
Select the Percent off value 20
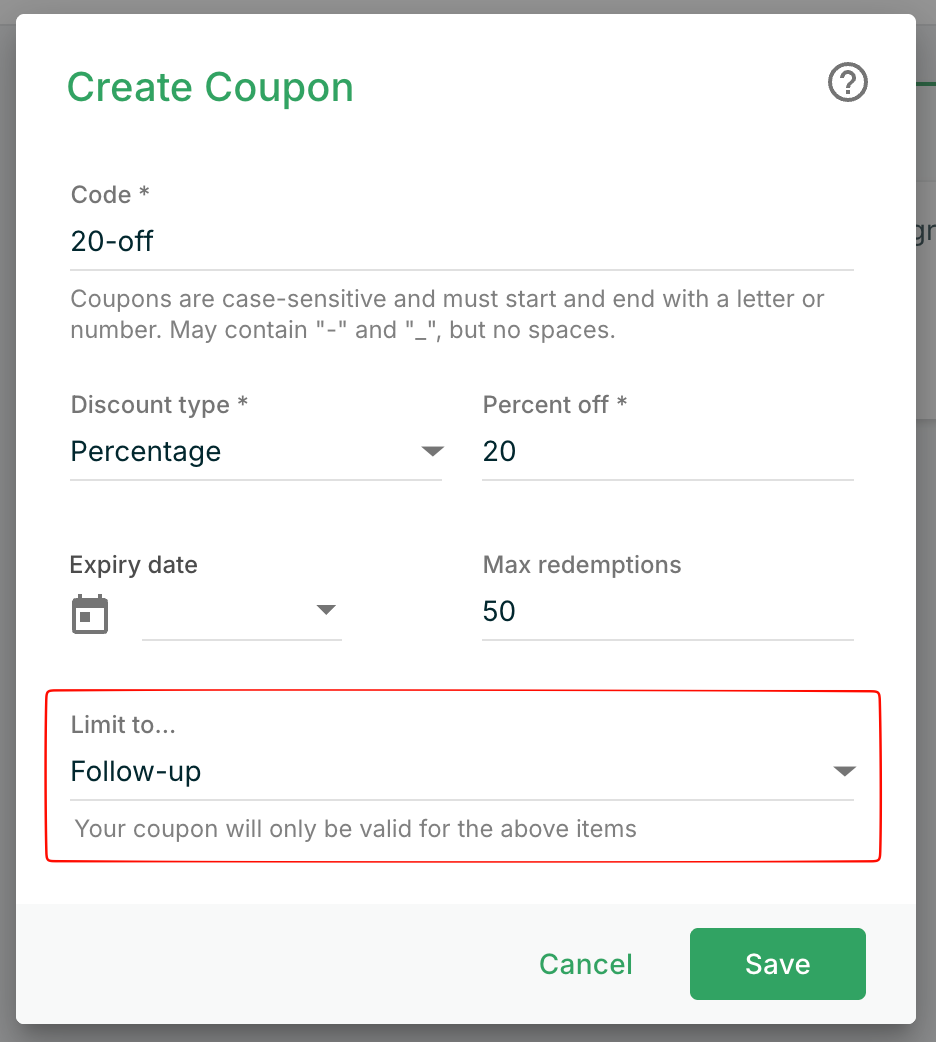point(600,451)
